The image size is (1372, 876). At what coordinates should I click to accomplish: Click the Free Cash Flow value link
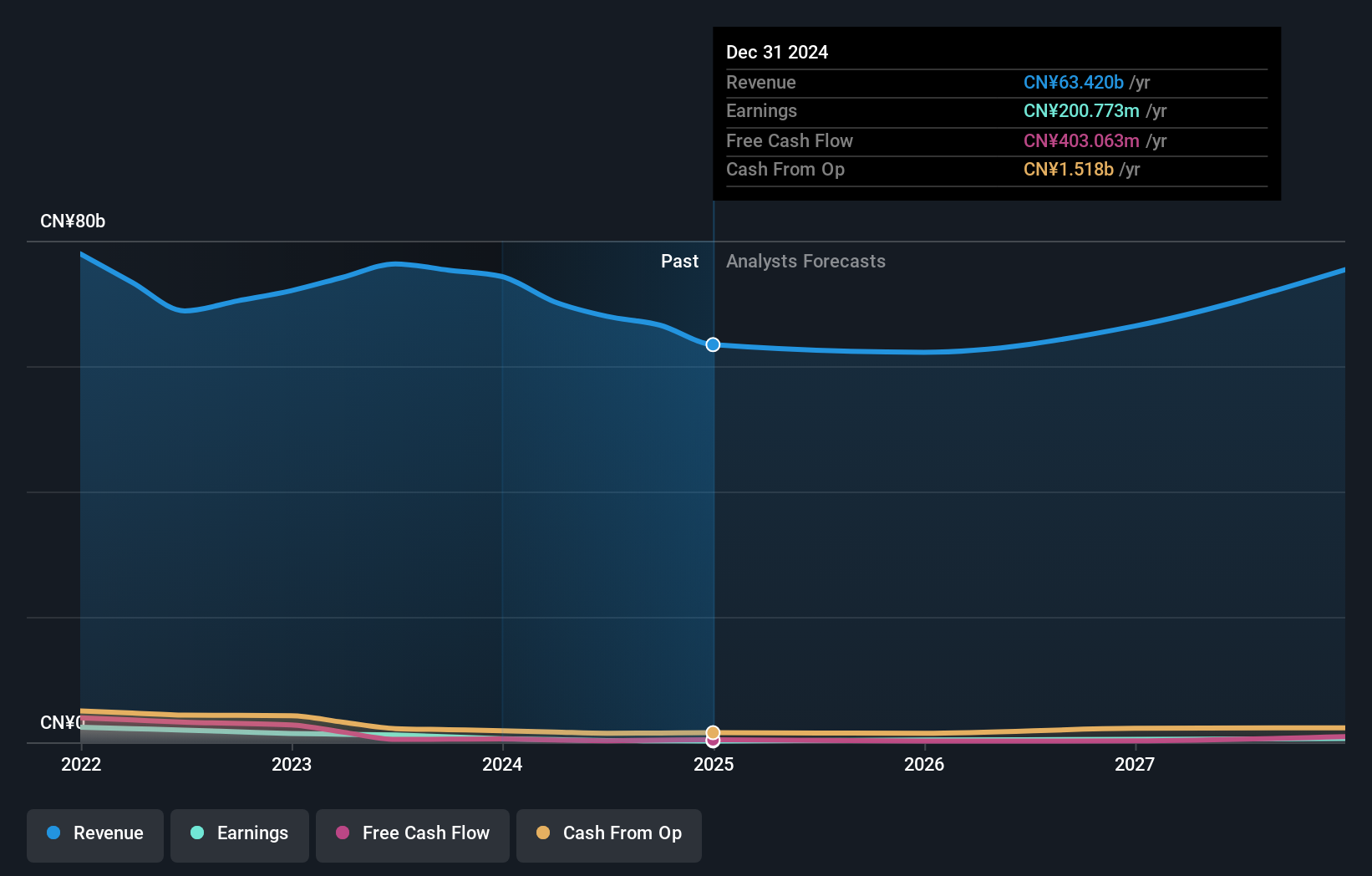[x=1081, y=140]
